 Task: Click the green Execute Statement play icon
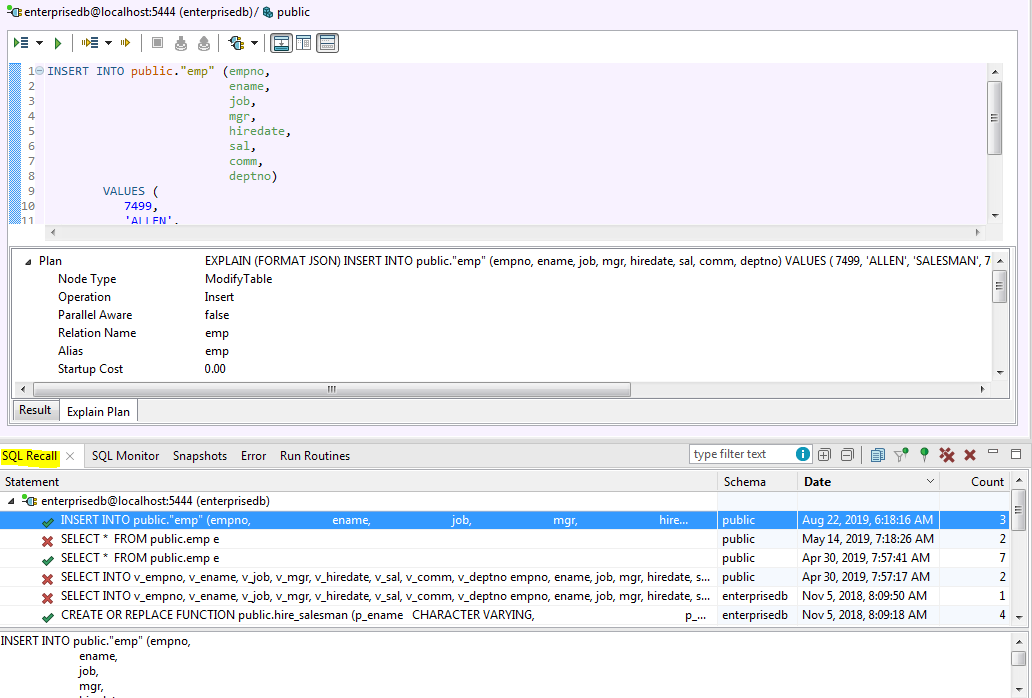click(58, 43)
